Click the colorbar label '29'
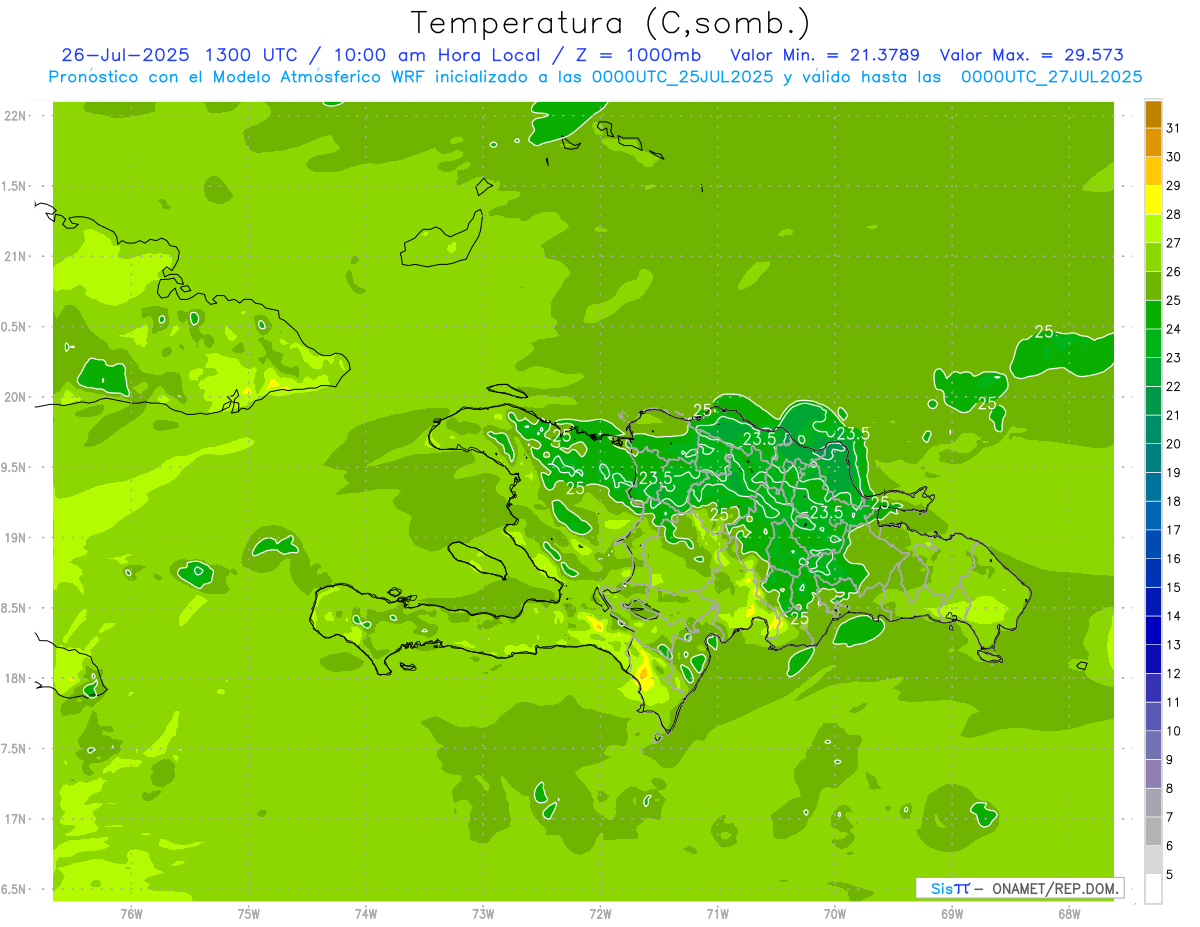The width and height of the screenshot is (1200, 927). pos(1173,186)
